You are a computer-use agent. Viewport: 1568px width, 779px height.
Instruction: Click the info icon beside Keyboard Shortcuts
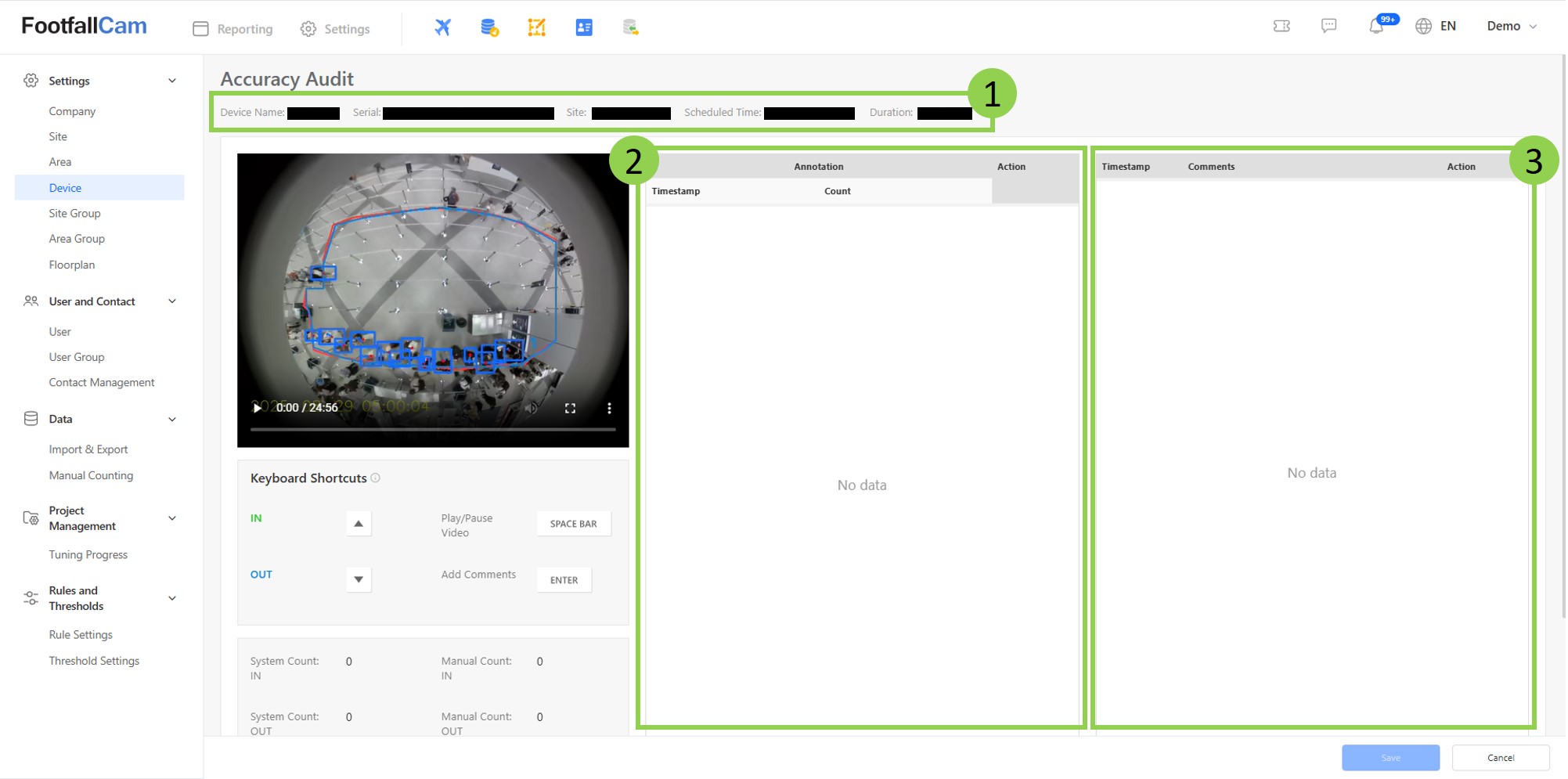[376, 478]
